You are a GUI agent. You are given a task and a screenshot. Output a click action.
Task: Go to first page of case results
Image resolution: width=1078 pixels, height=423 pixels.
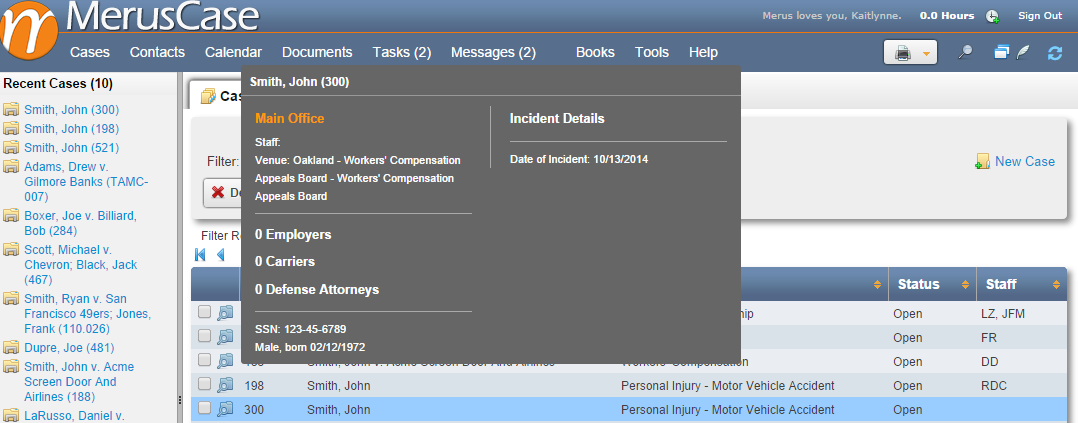coord(201,254)
